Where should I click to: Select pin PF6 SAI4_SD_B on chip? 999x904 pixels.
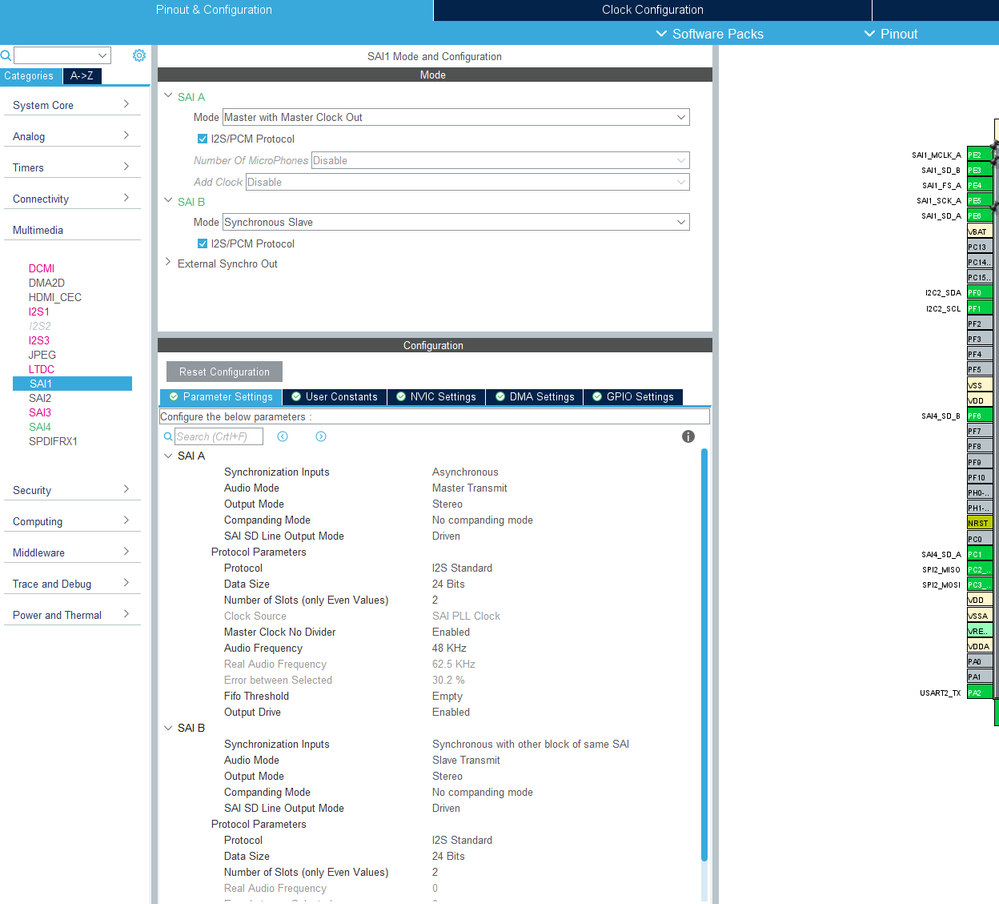tap(979, 416)
